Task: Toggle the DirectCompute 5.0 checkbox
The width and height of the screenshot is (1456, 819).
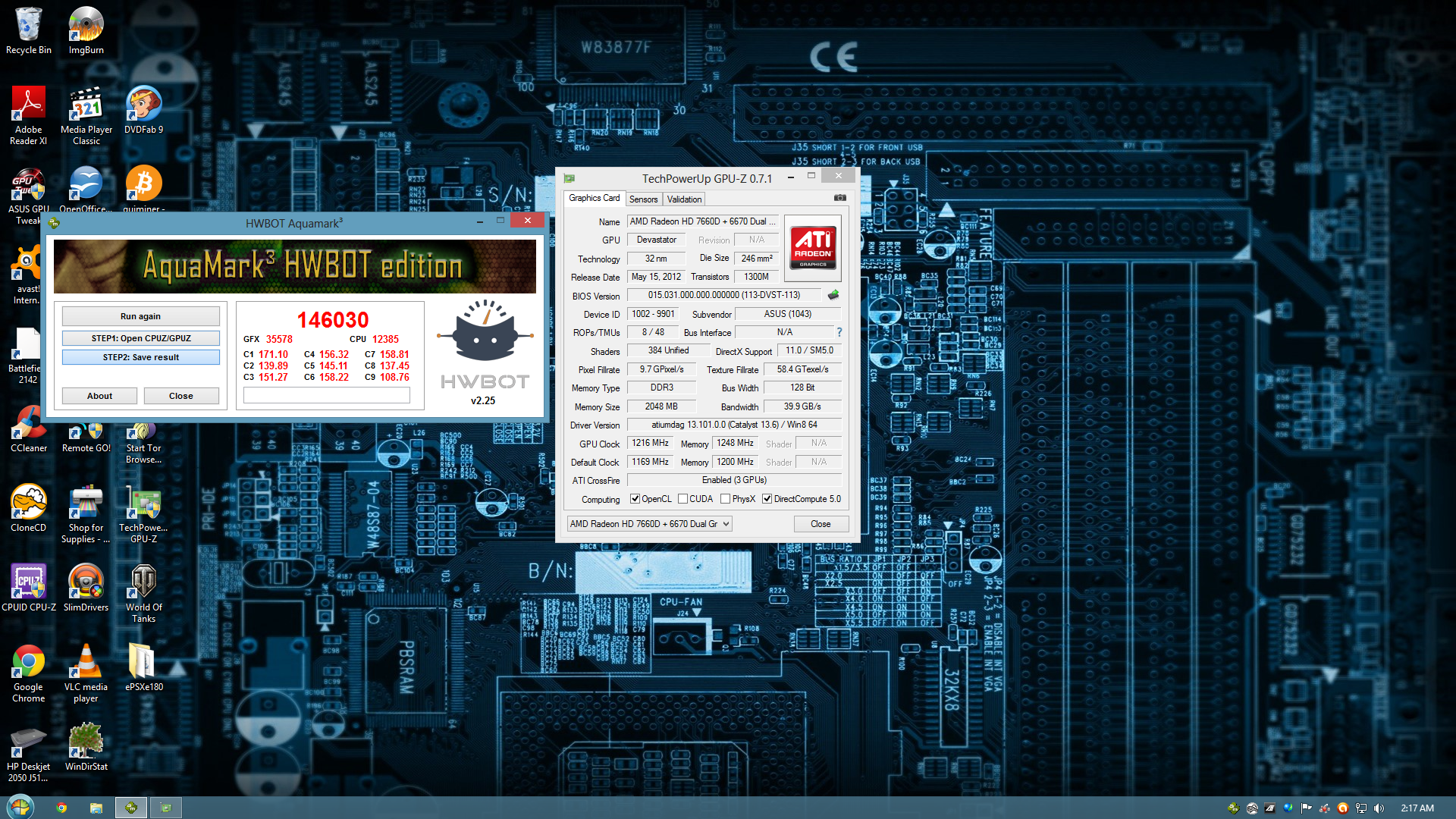Action: (x=767, y=499)
